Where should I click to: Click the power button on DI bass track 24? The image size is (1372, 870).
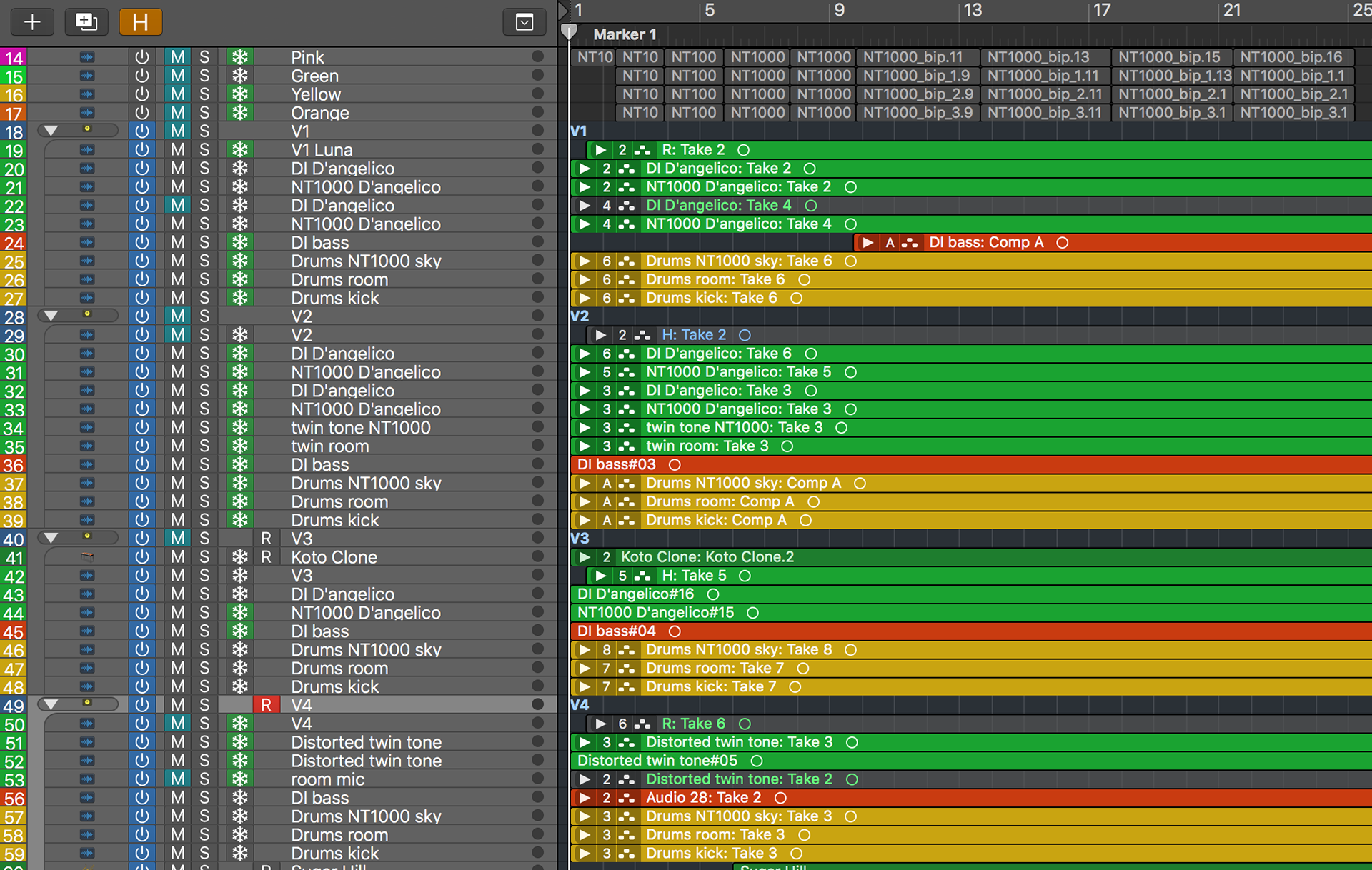(142, 242)
